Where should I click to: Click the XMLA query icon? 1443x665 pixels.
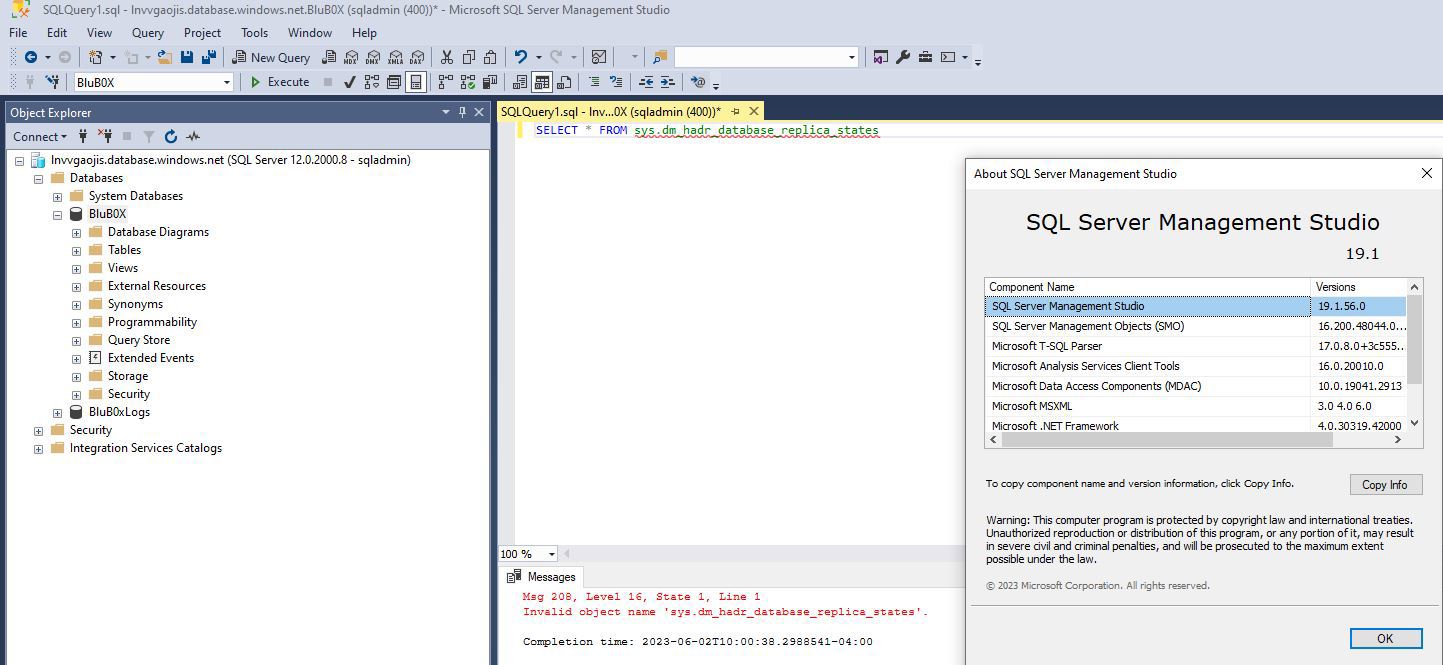(395, 57)
